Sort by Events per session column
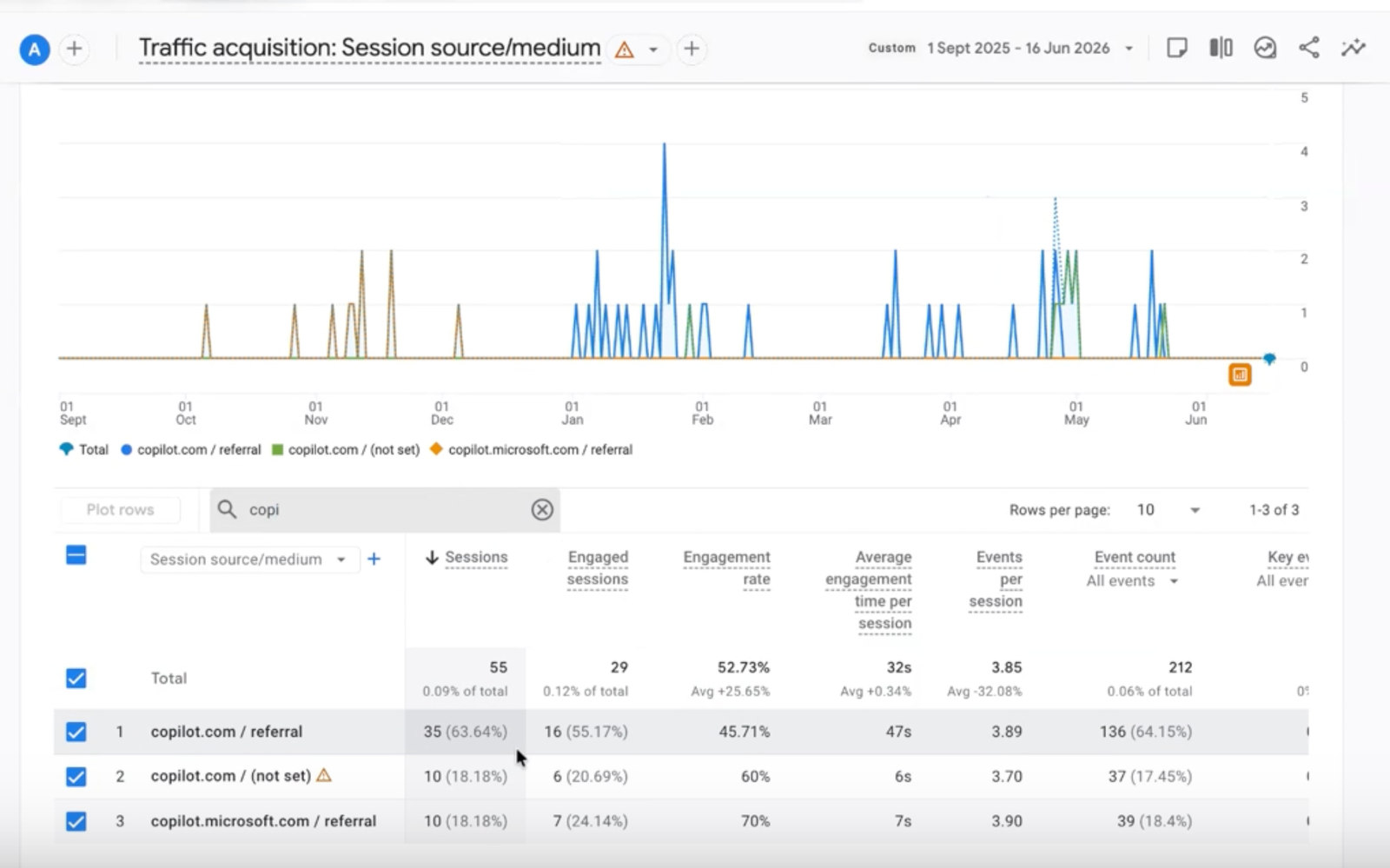 [996, 579]
